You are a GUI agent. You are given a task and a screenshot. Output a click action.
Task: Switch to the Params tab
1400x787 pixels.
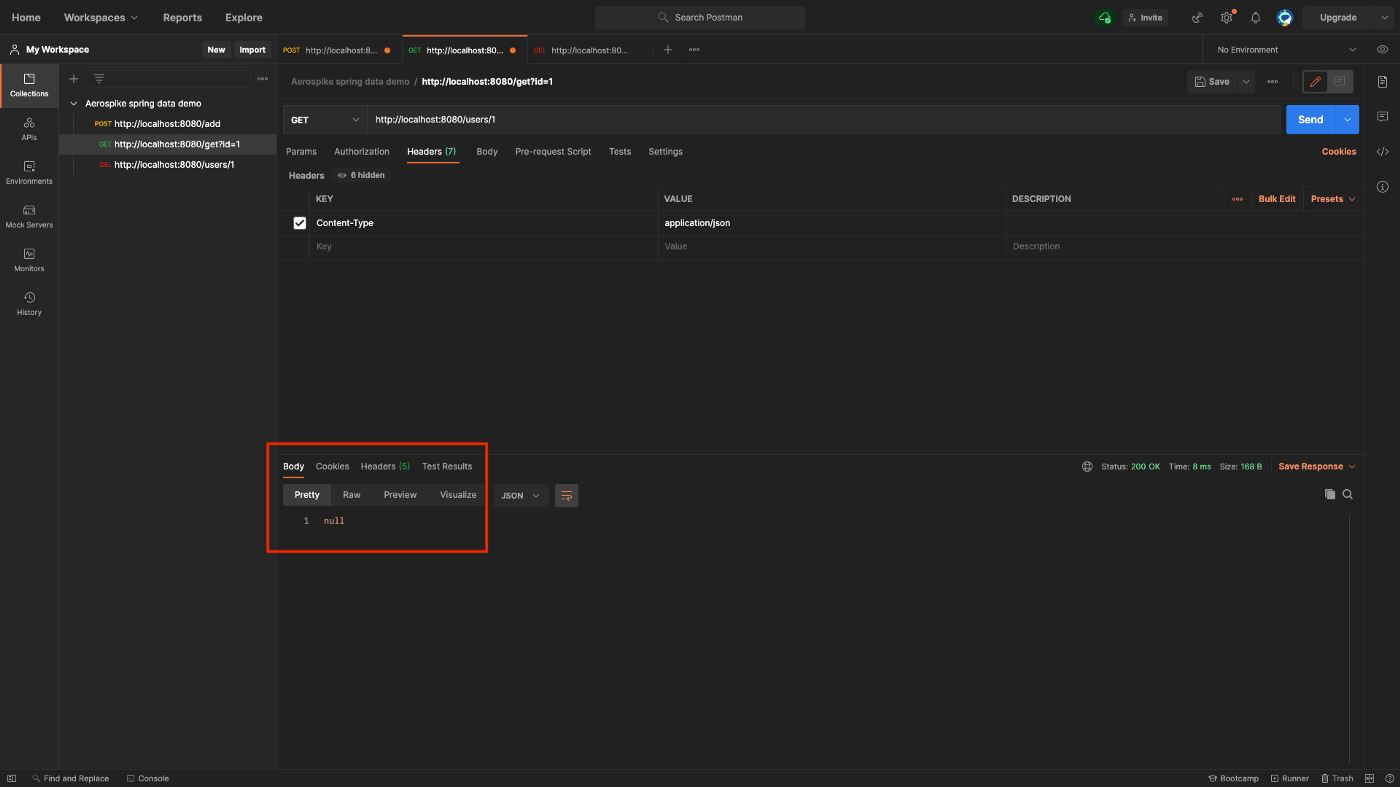pyautogui.click(x=301, y=151)
